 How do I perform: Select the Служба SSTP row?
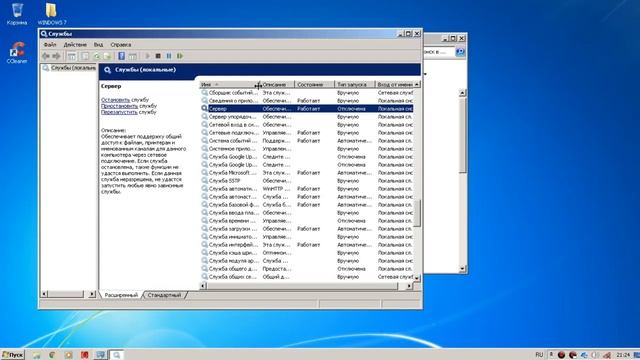pyautogui.click(x=307, y=180)
